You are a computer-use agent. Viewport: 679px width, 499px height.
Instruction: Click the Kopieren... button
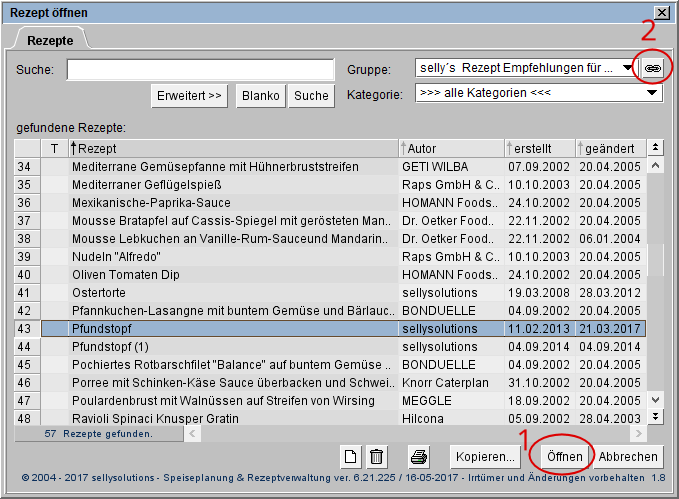click(486, 457)
